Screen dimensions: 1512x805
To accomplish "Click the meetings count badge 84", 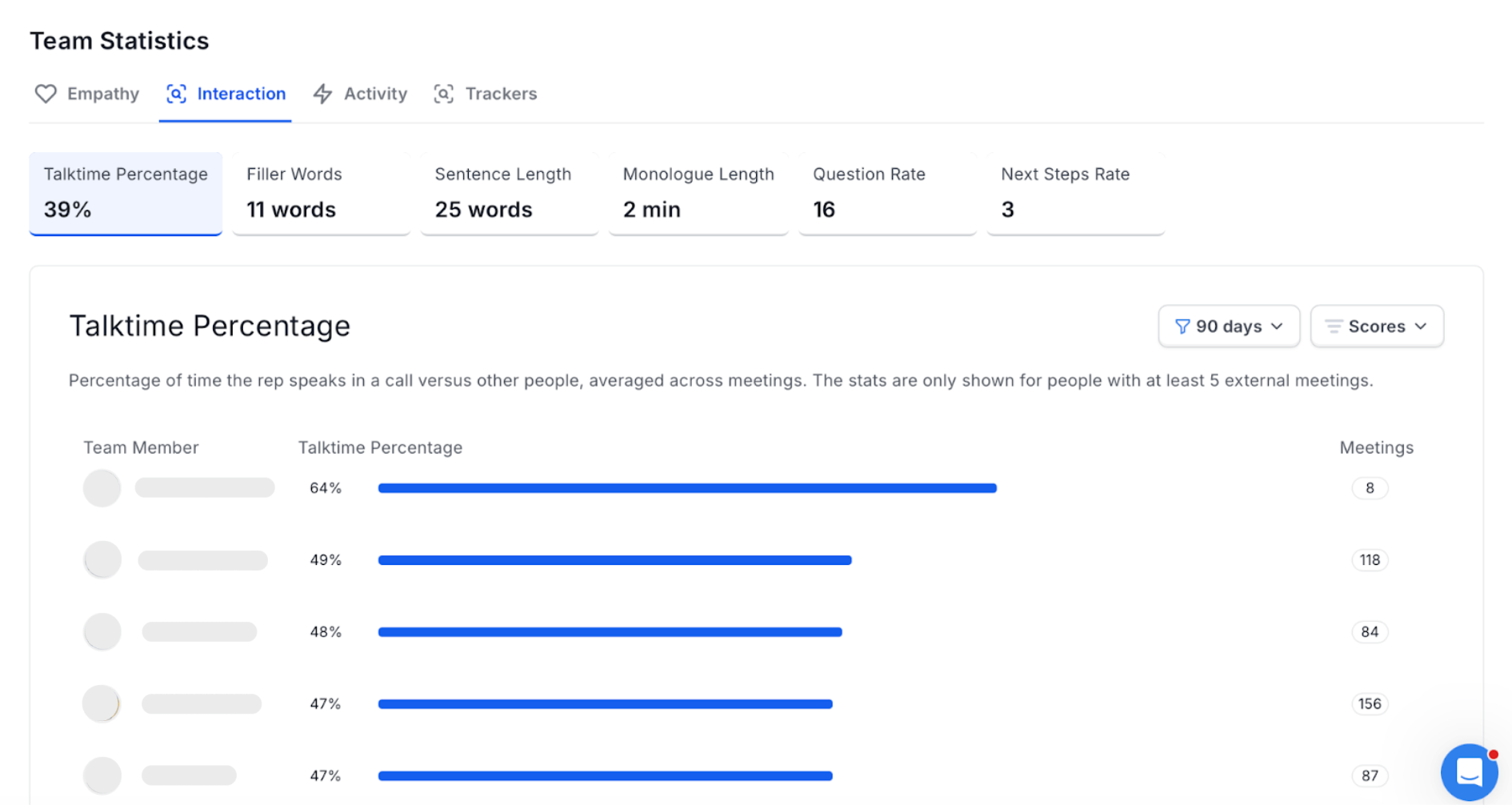I will 1370,632.
